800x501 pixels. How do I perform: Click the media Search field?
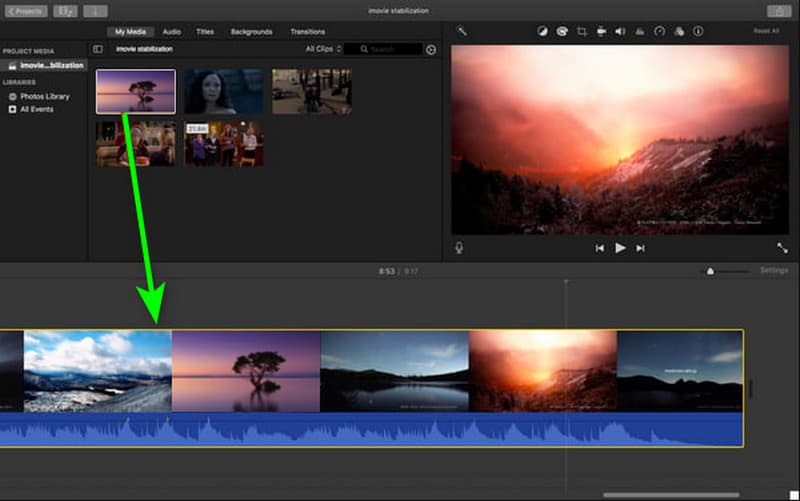click(383, 49)
